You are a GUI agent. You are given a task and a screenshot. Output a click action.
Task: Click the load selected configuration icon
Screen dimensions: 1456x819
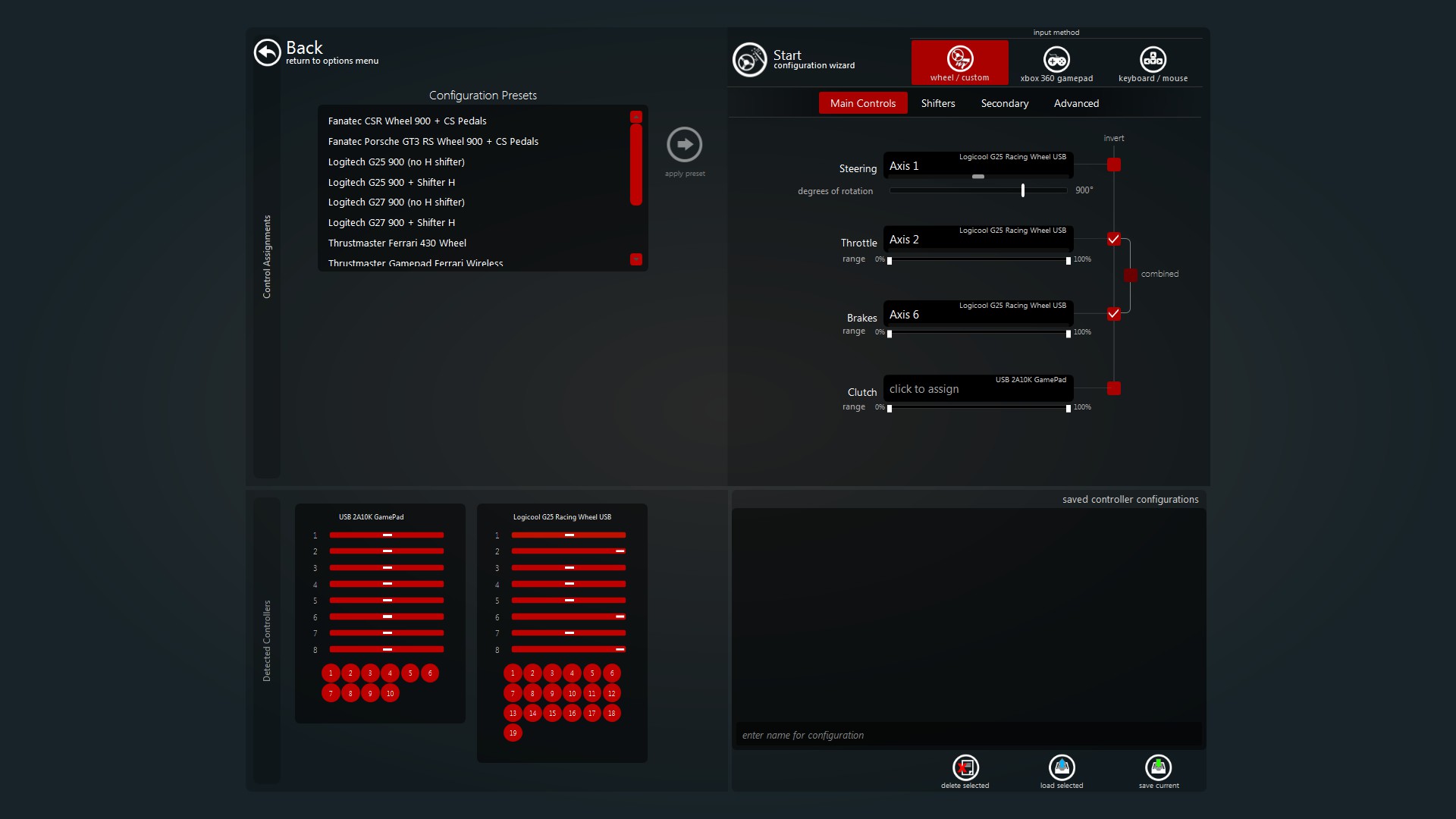tap(1062, 767)
